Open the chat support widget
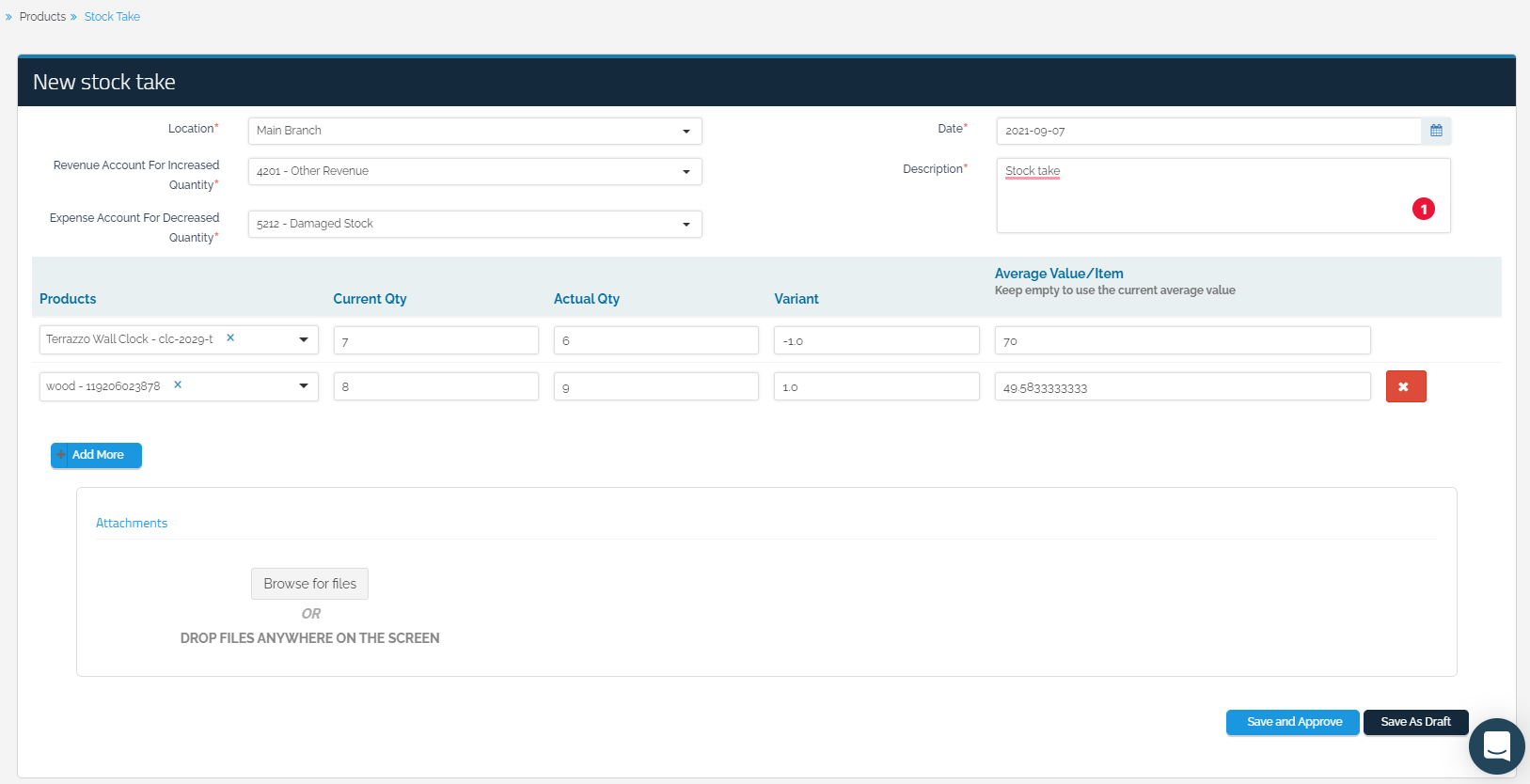 [x=1495, y=745]
